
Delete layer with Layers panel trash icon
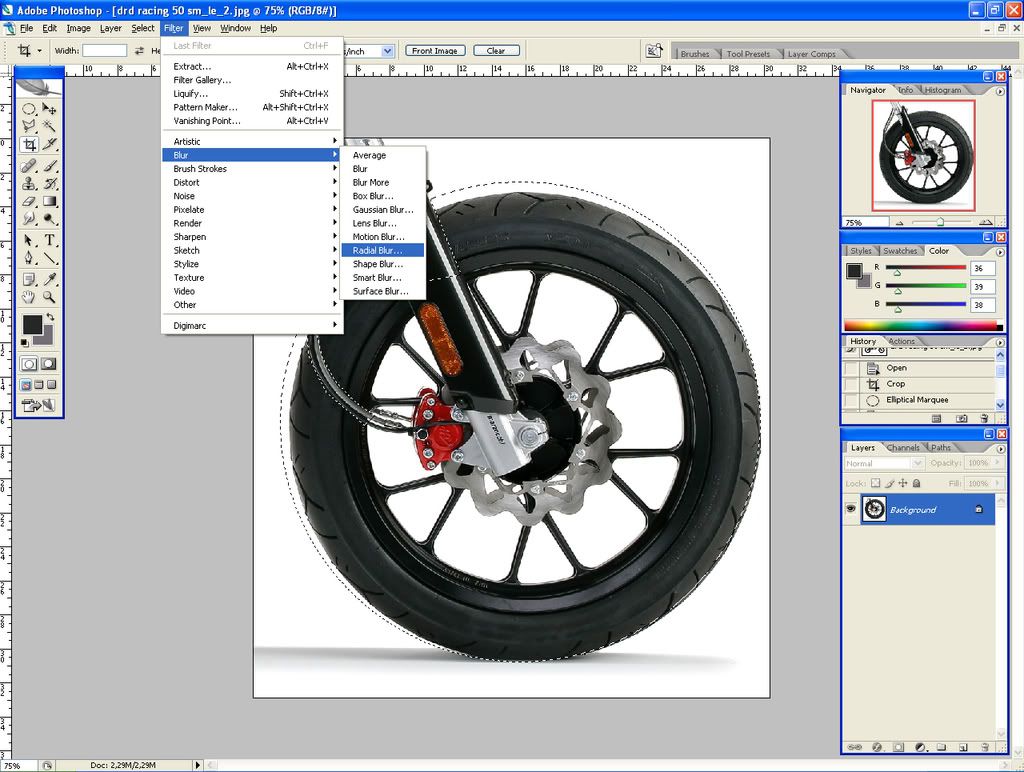(984, 747)
